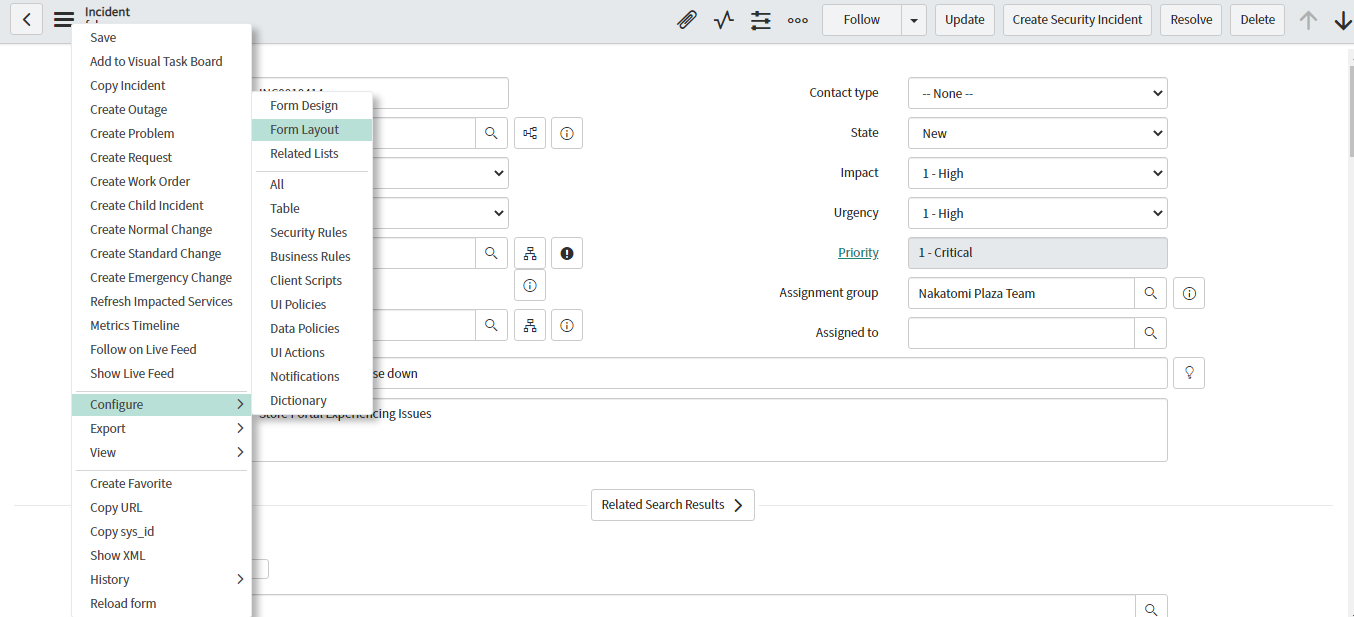
Task: Click the Assignment group input field
Action: 1020,293
